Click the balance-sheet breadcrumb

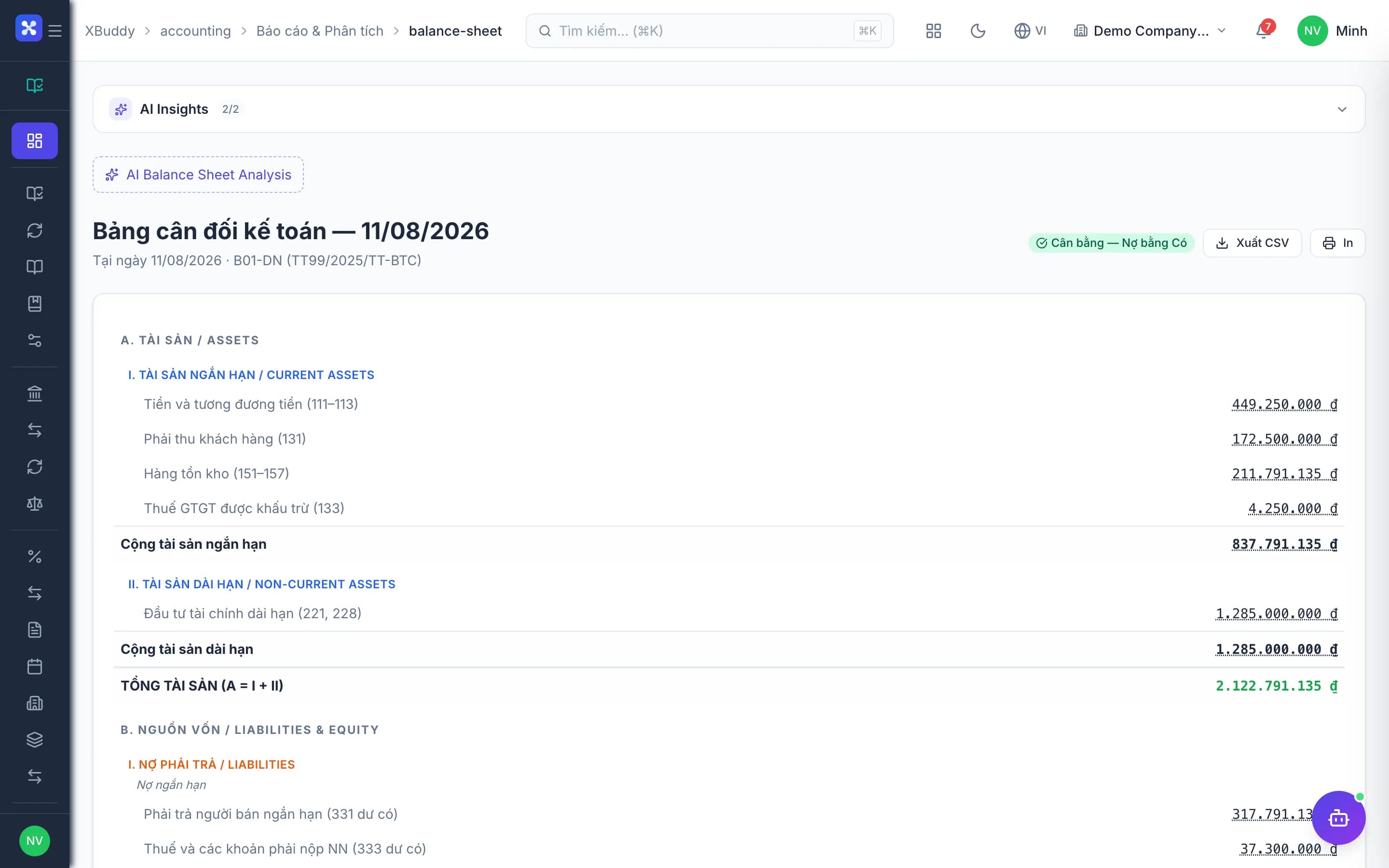click(x=455, y=31)
